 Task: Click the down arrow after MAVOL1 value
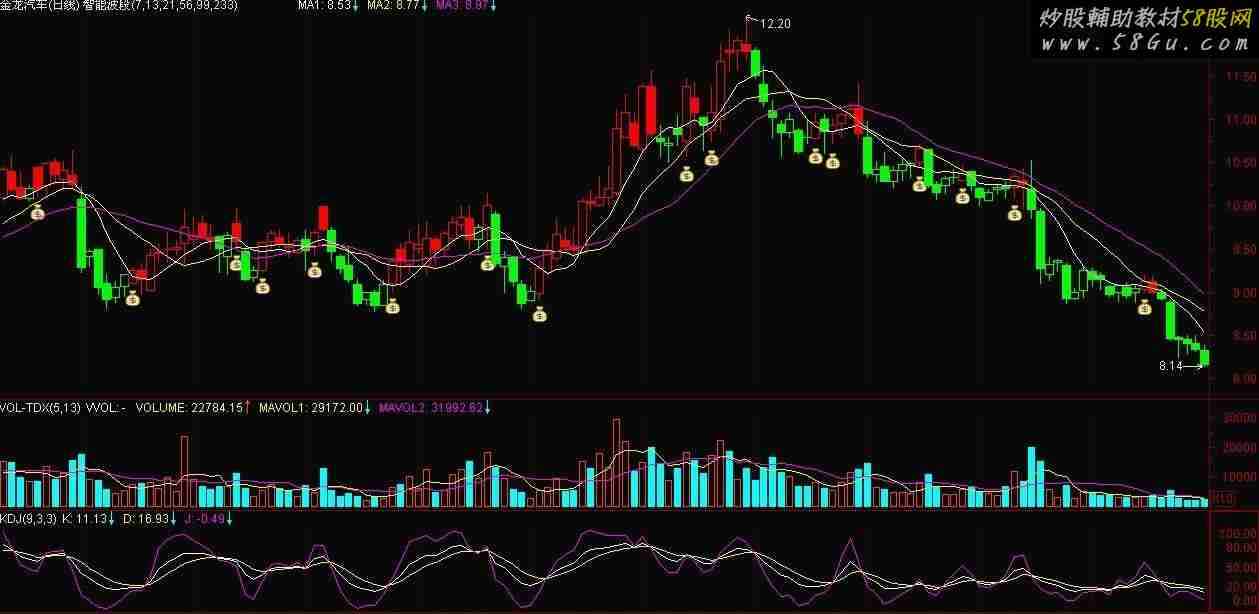click(x=367, y=408)
